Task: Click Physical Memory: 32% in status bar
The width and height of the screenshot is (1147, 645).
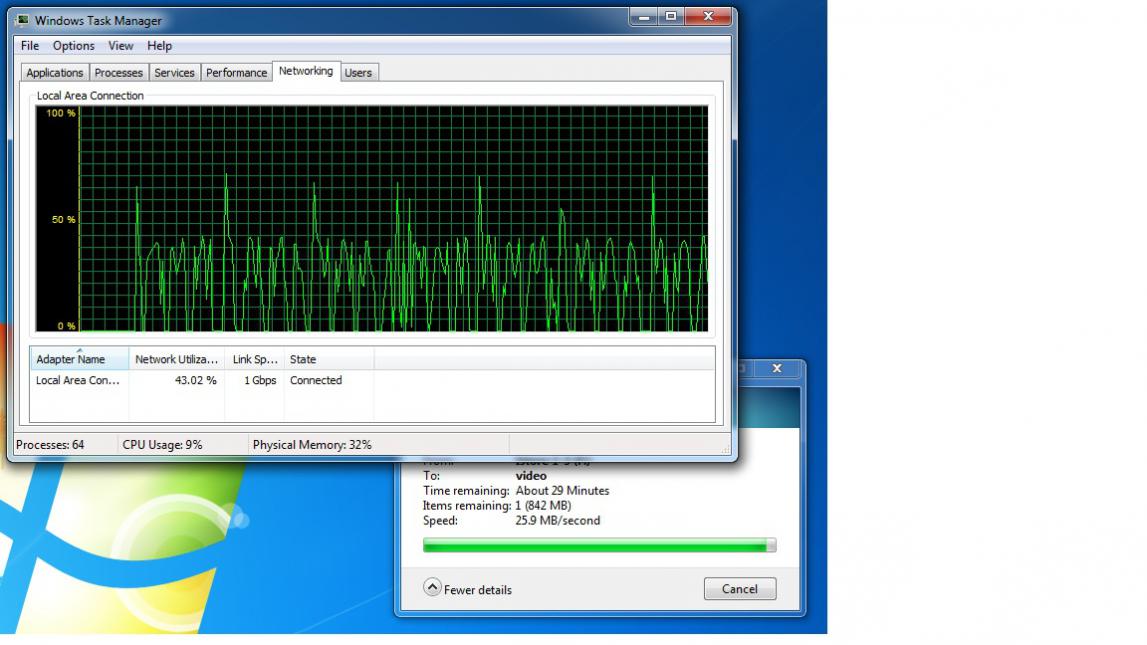Action: tap(312, 445)
